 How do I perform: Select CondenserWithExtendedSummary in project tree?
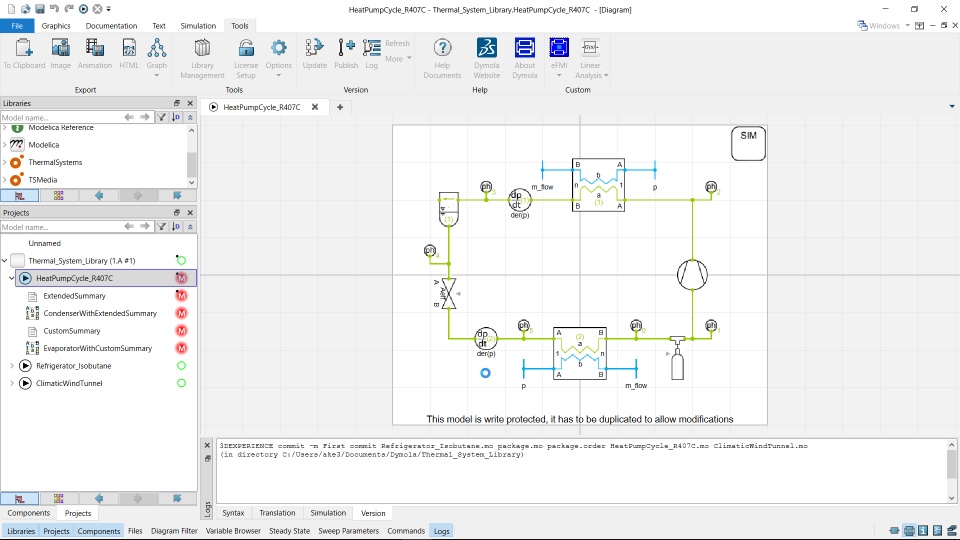tap(100, 313)
